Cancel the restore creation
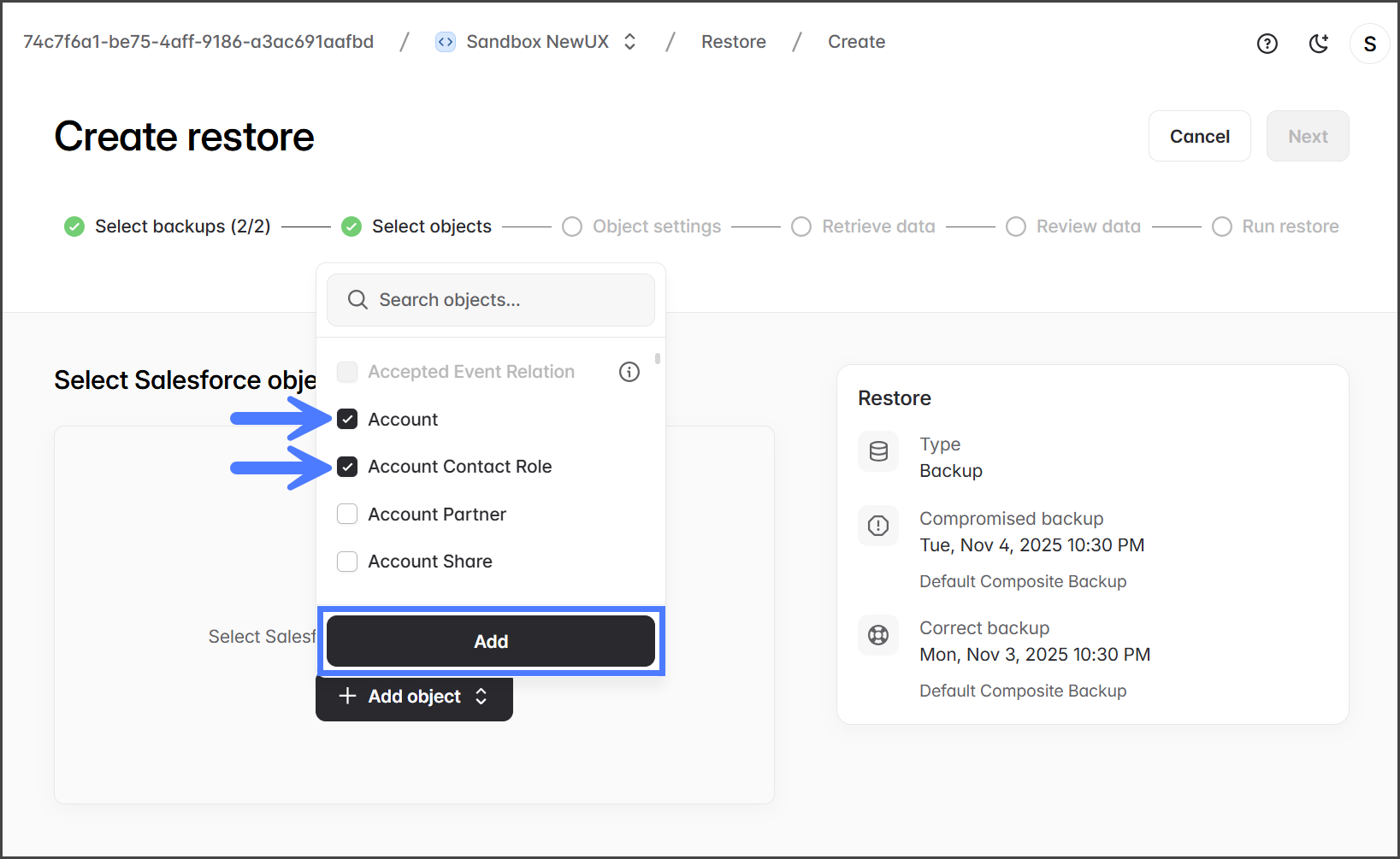This screenshot has height=859, width=1400. 1199,137
